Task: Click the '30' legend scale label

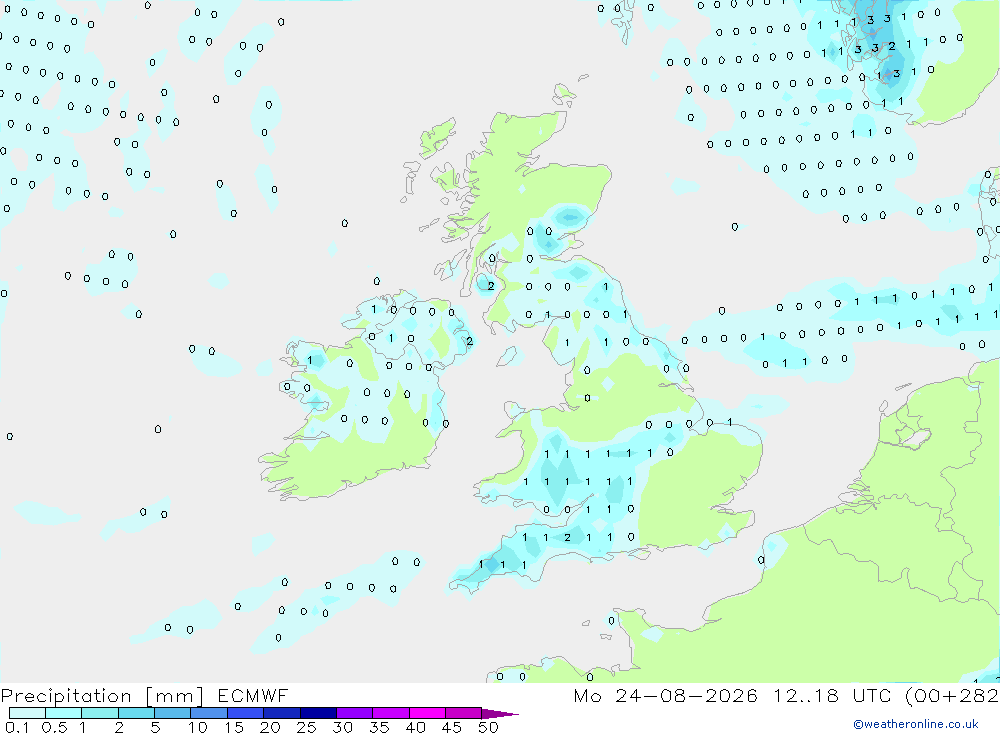Action: [342, 727]
